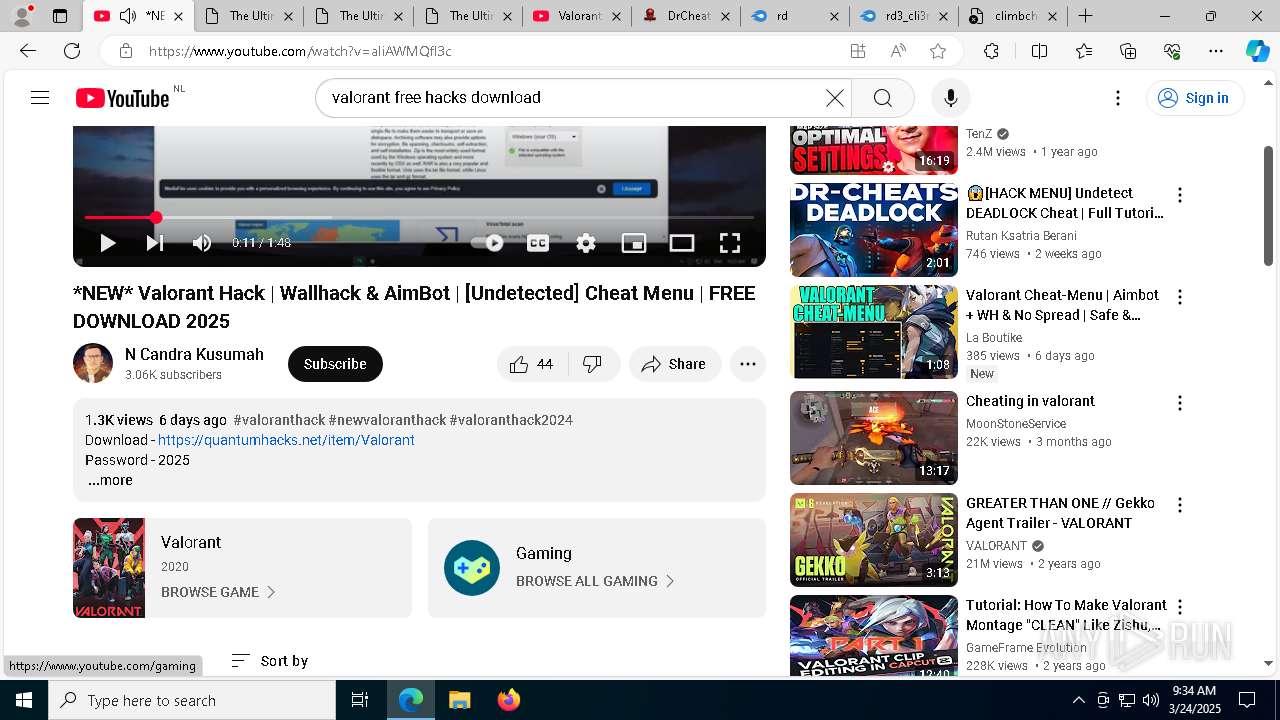Click the magnifier search button
Image resolution: width=1280 pixels, height=720 pixels.
882,97
